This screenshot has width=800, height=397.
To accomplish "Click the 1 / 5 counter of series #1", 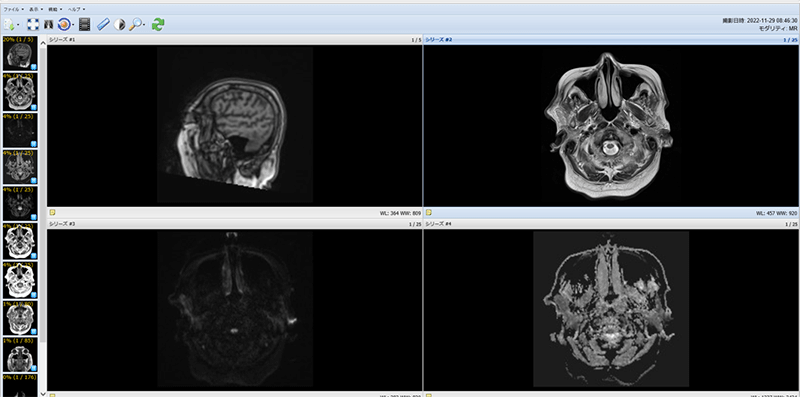I will point(416,40).
